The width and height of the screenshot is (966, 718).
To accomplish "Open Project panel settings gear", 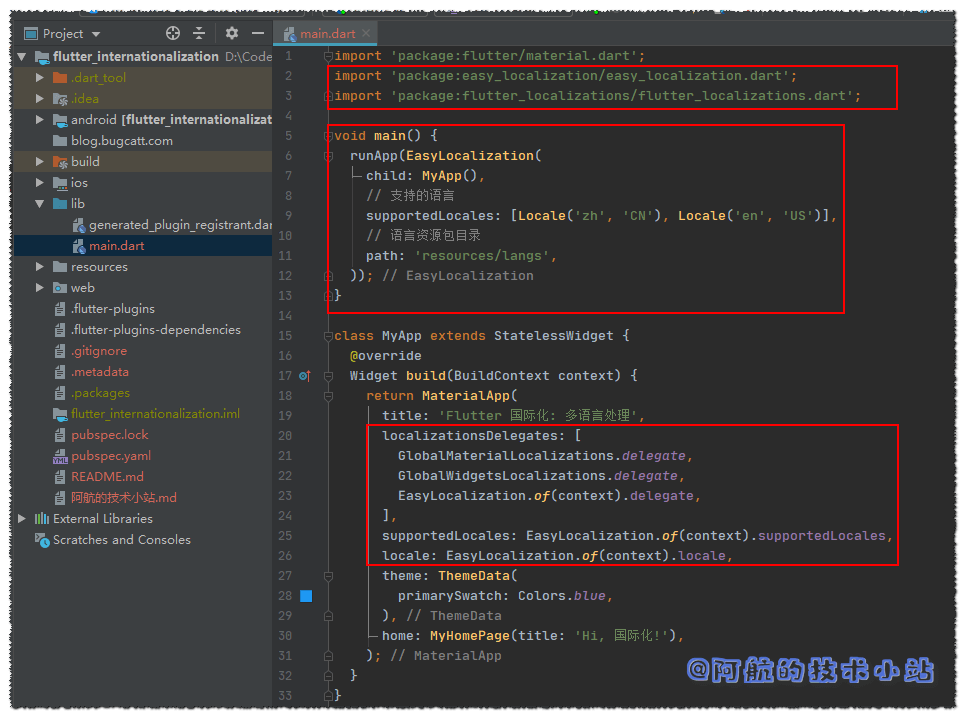I will click(x=232, y=33).
